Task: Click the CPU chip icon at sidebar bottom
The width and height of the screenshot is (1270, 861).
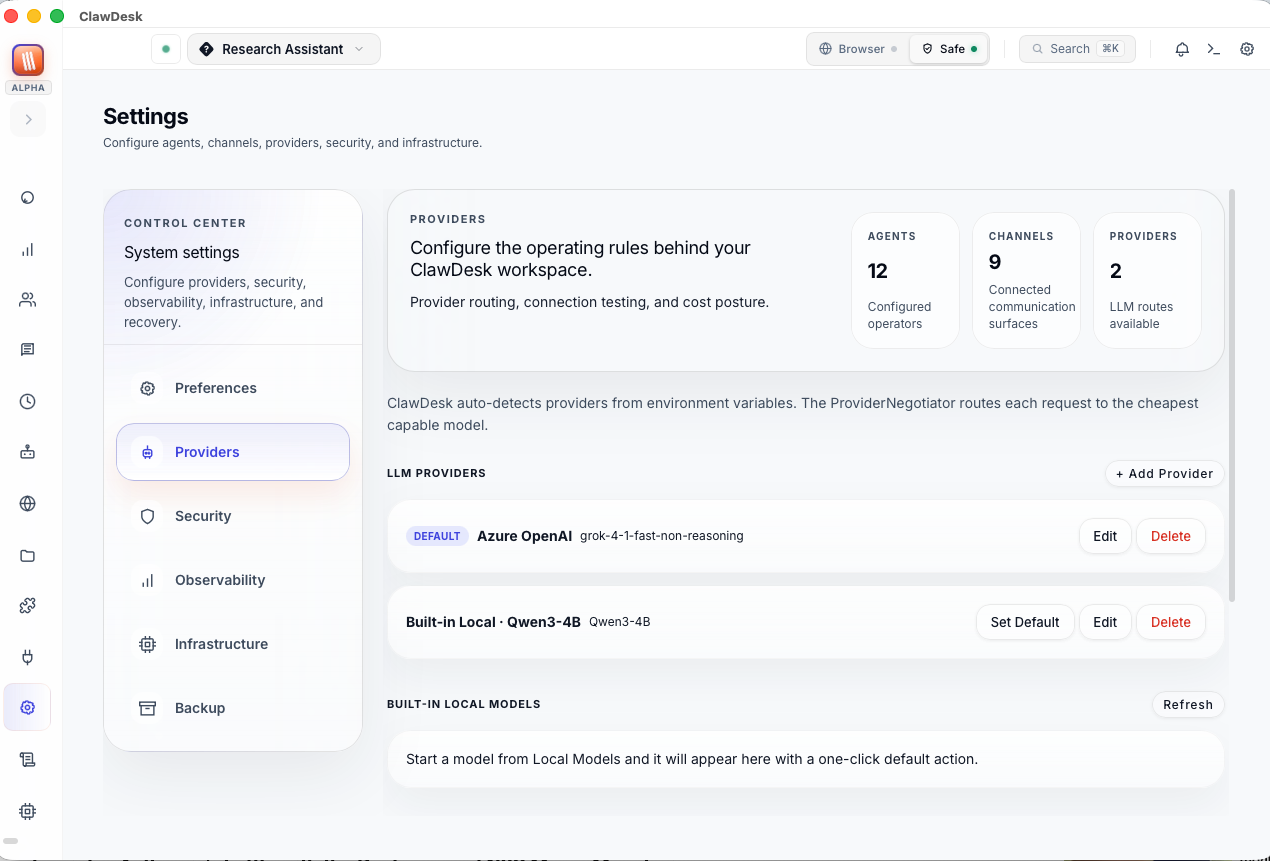Action: coord(27,811)
